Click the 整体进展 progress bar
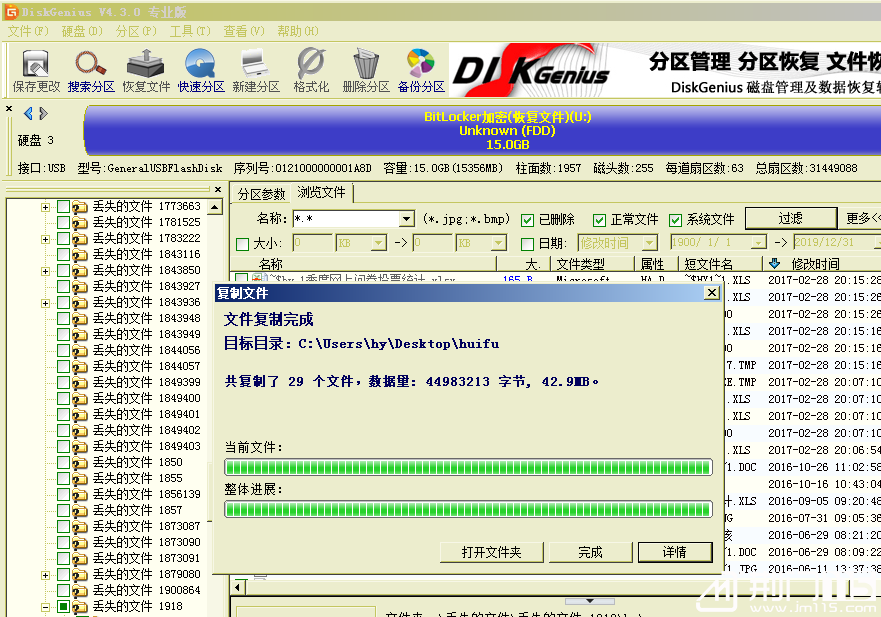Viewport: 881px width, 617px height. coord(468,509)
